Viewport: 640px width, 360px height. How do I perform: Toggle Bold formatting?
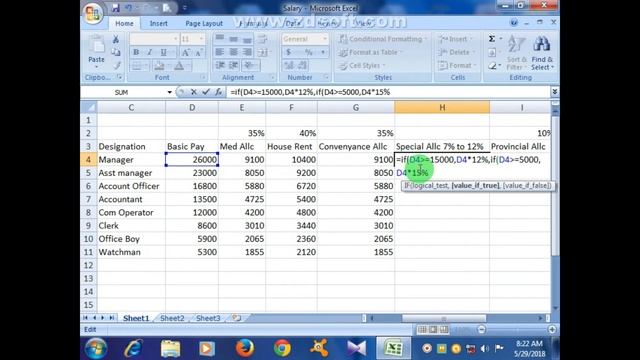(136, 52)
